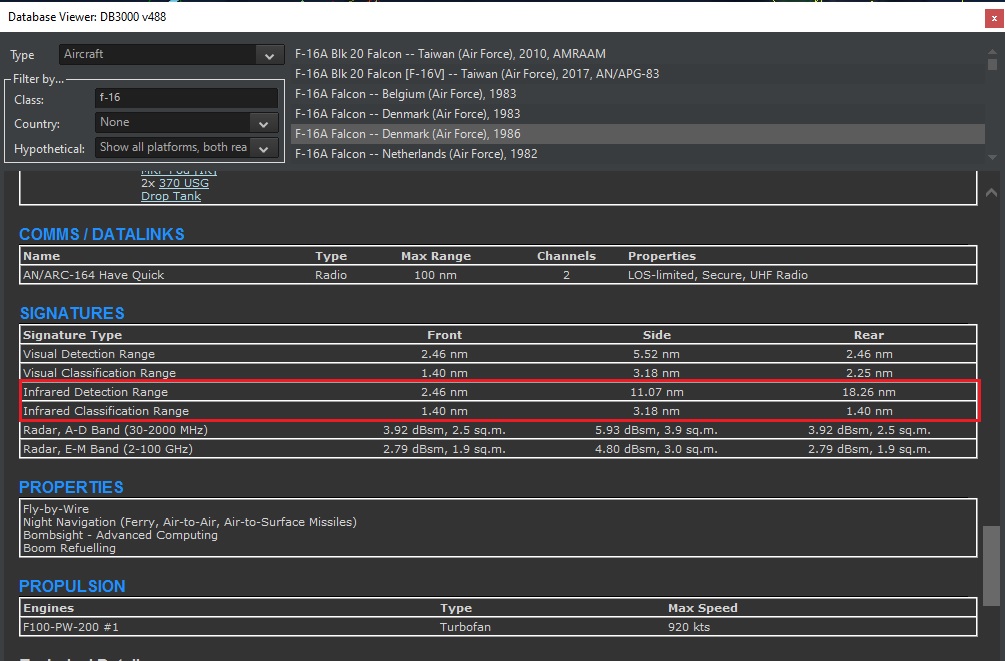Viewport: 1005px width, 661px height.
Task: Select F-16A Blk 20 Falcon [F-16V] Taiwan 2017
Action: point(476,74)
